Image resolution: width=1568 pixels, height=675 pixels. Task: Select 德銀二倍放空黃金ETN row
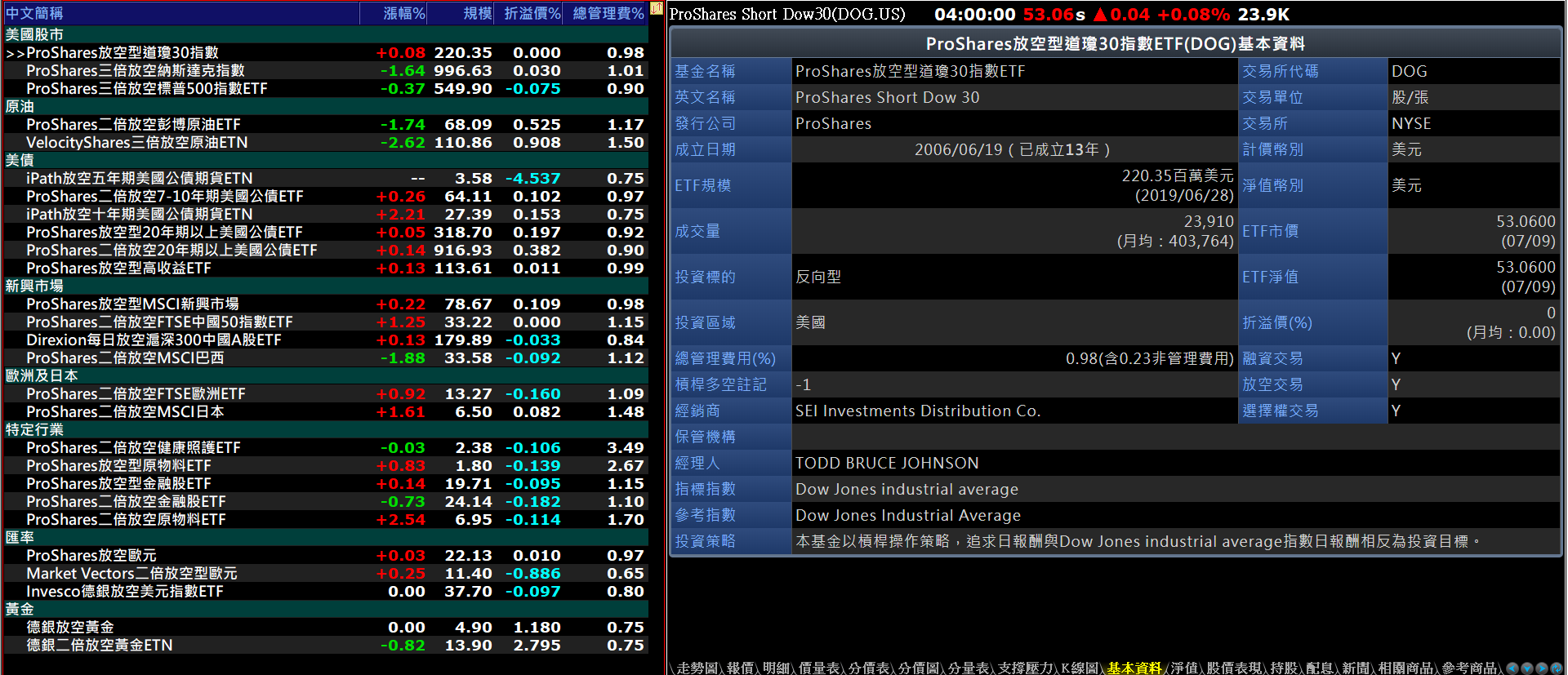[100, 646]
